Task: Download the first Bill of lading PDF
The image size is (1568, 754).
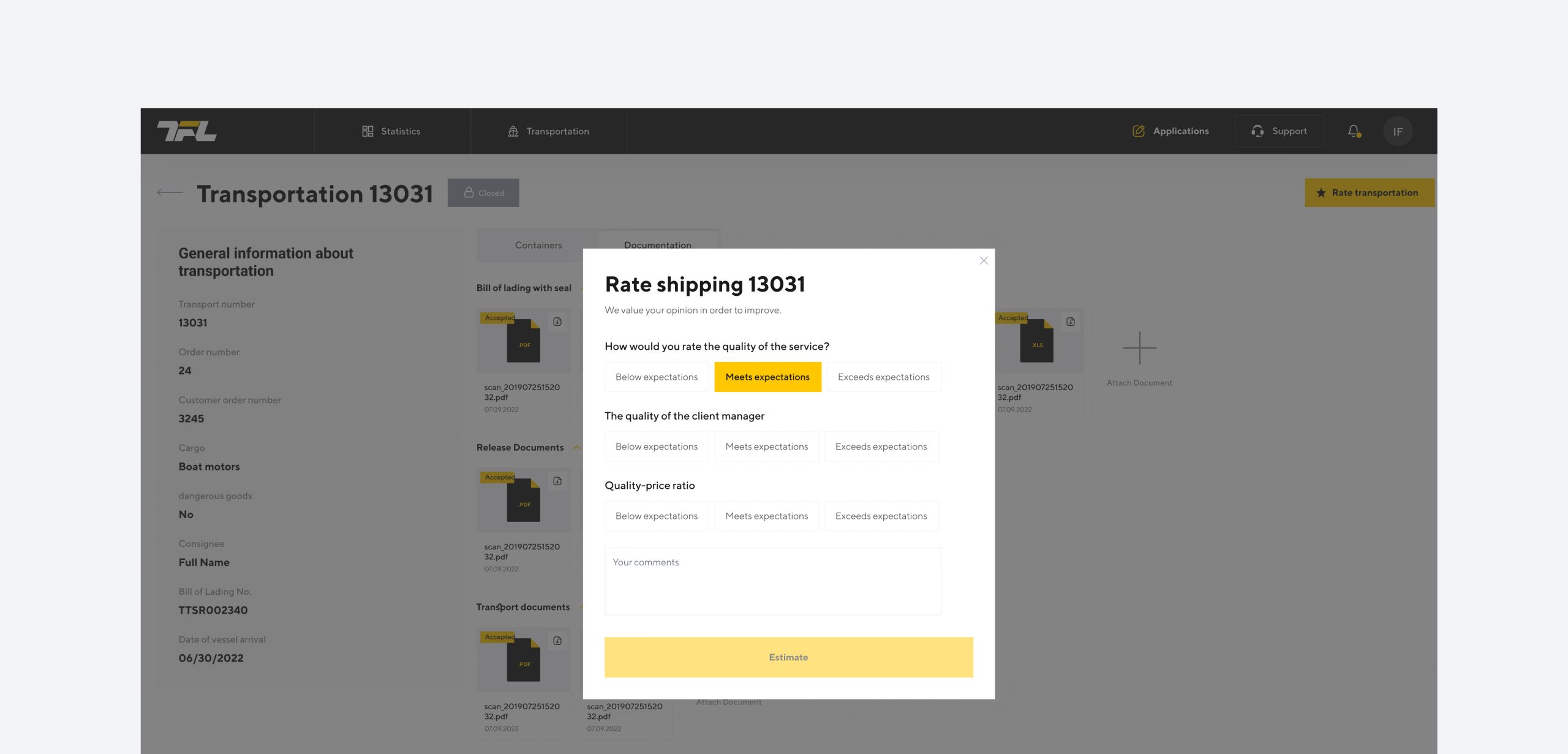Action: click(557, 322)
